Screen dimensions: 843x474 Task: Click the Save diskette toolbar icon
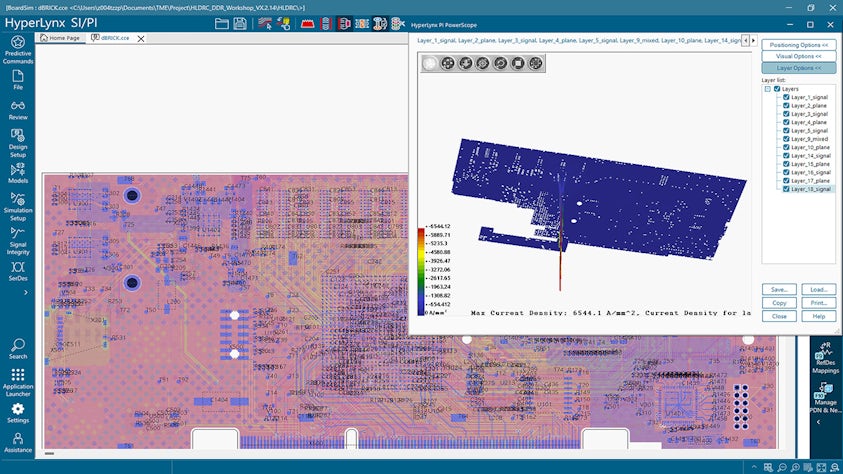[x=240, y=23]
